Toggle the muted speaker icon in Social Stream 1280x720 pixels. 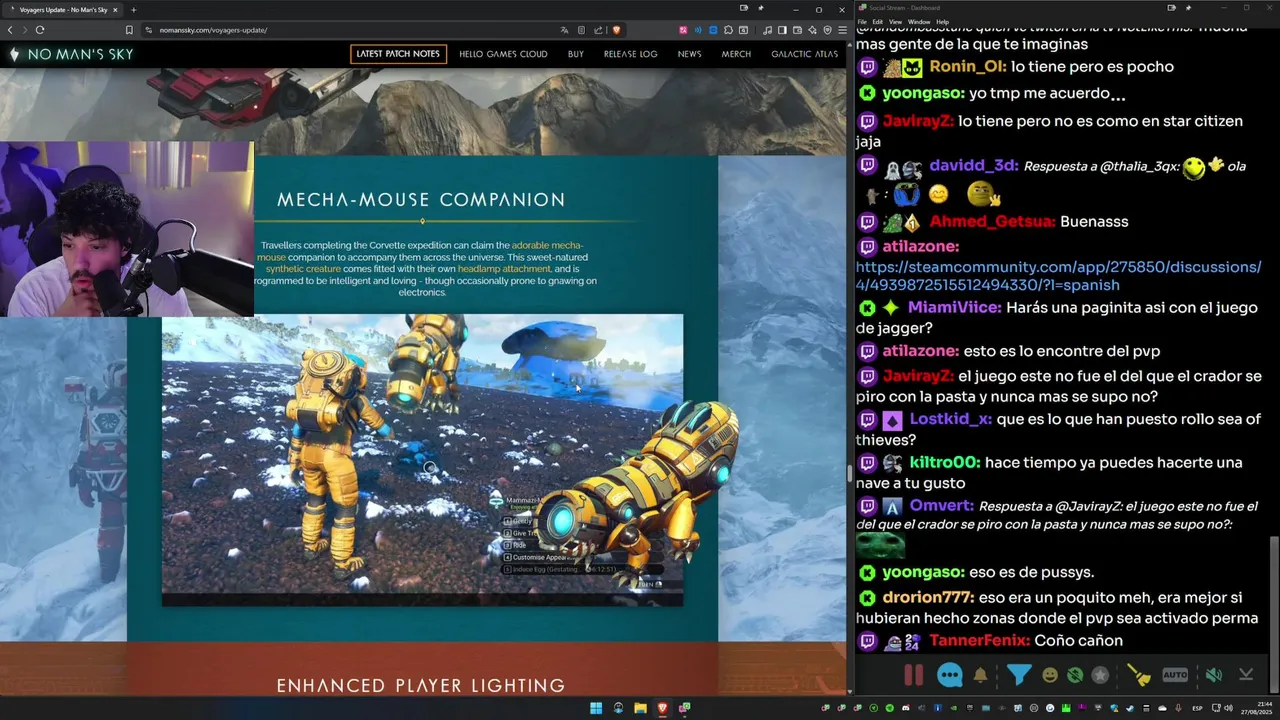click(1213, 675)
